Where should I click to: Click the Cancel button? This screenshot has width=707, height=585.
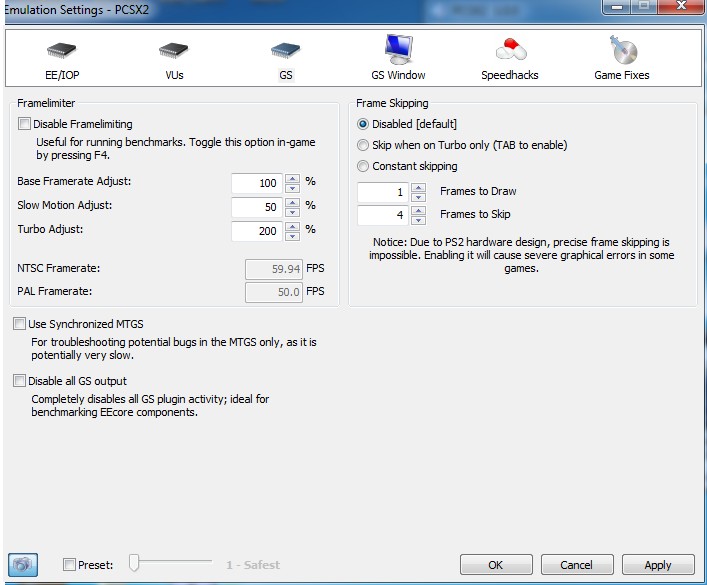coord(577,565)
